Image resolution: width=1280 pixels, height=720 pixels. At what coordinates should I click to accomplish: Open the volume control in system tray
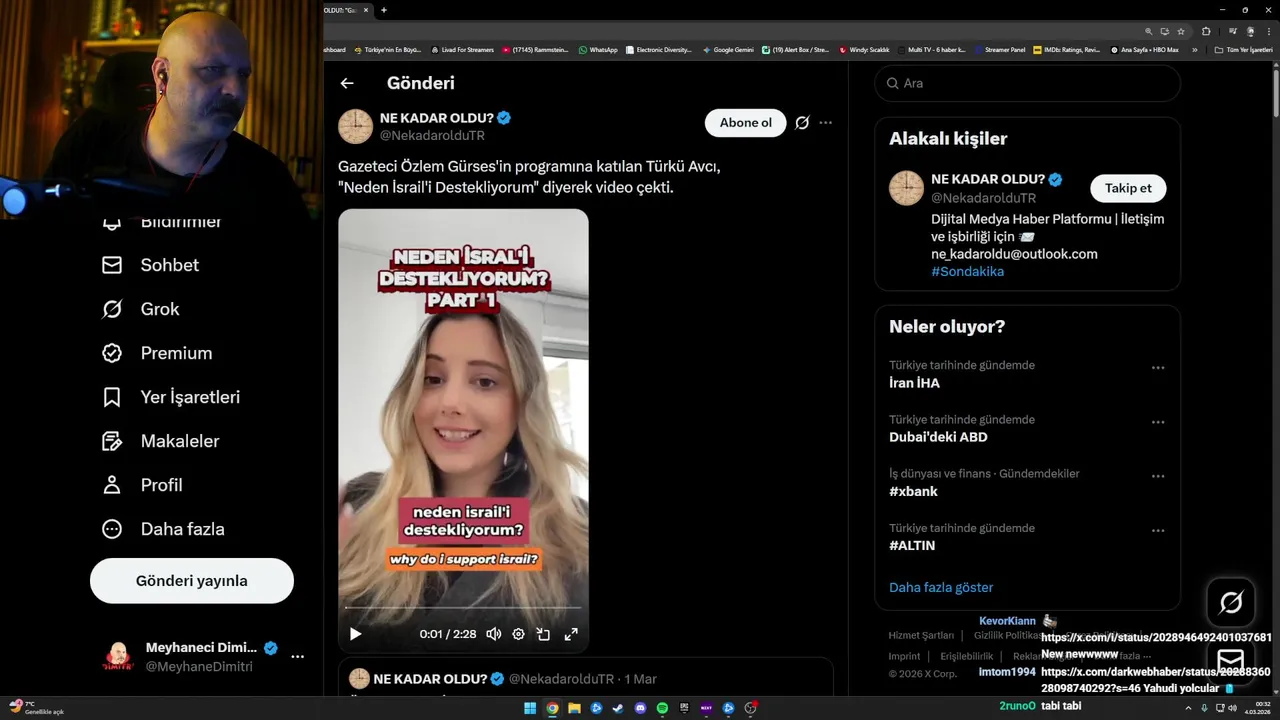pyautogui.click(x=1232, y=708)
